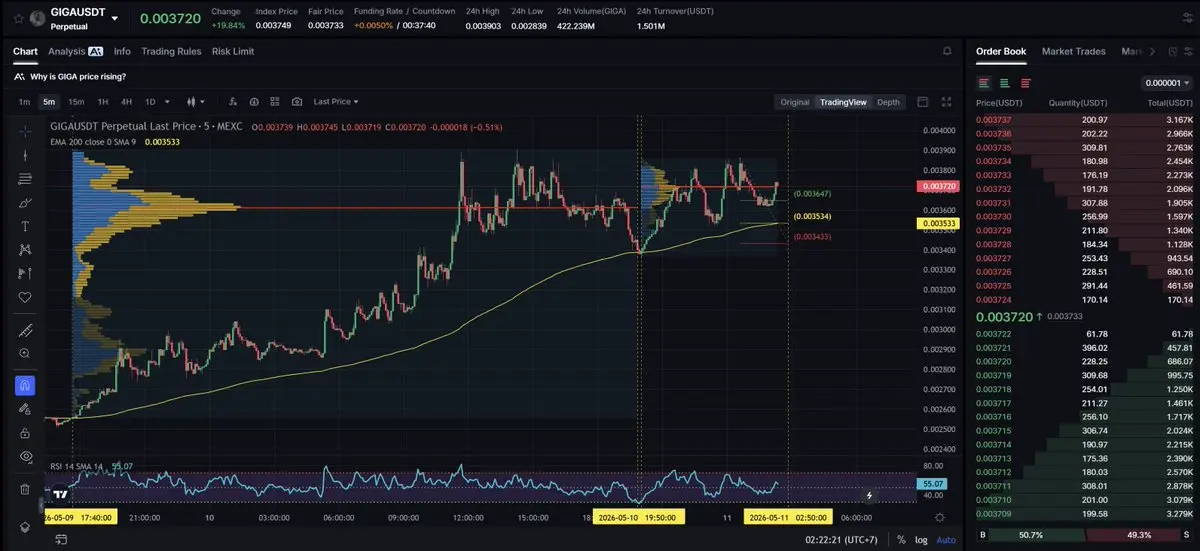The width and height of the screenshot is (1200, 551).
Task: Switch to the Chart tab
Action: point(25,51)
